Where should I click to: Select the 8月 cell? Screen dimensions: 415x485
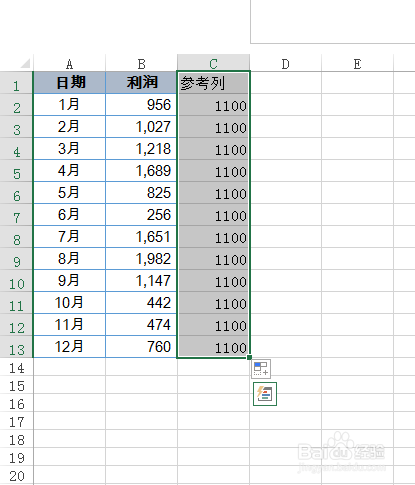point(70,259)
